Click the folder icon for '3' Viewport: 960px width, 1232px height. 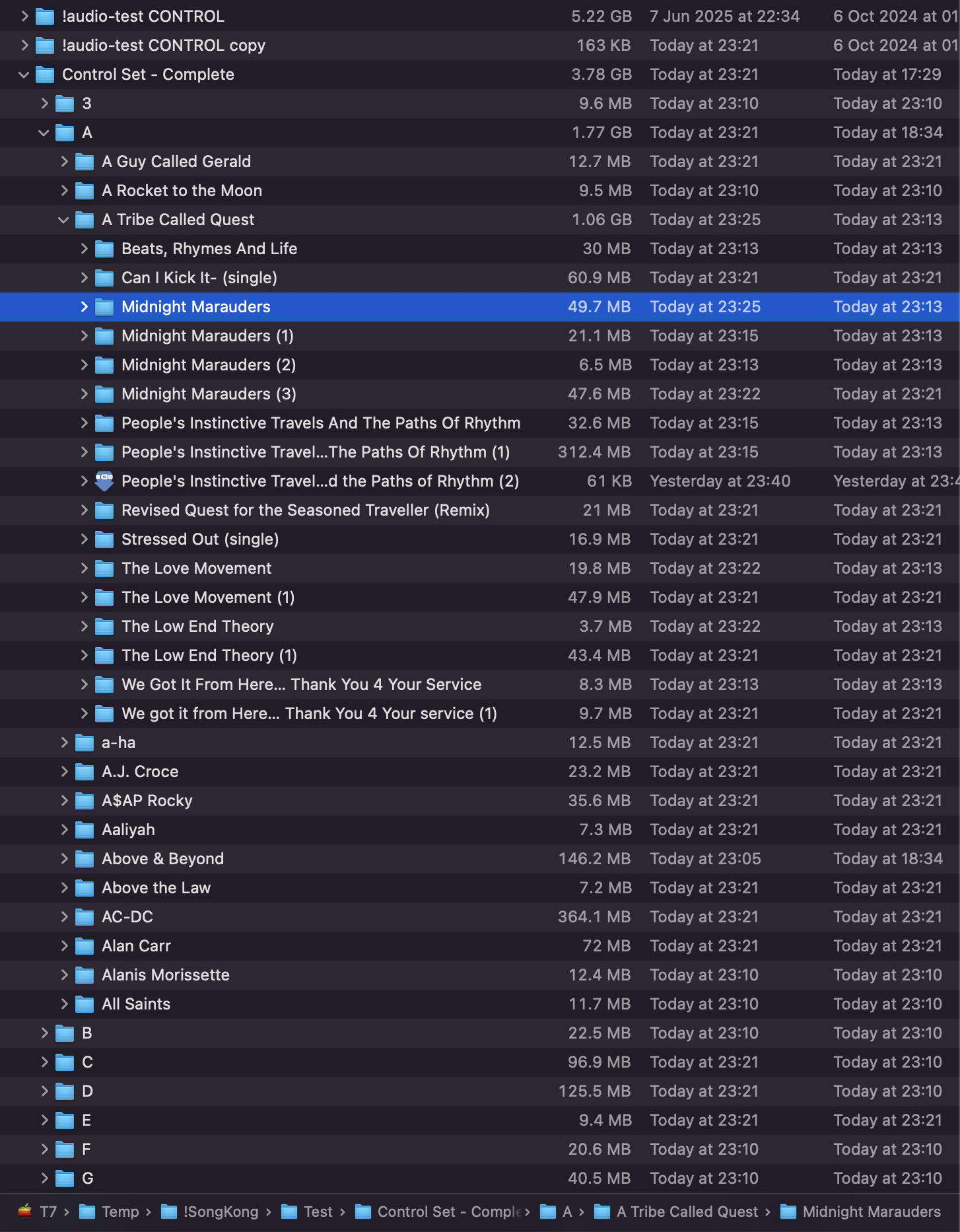[x=65, y=104]
